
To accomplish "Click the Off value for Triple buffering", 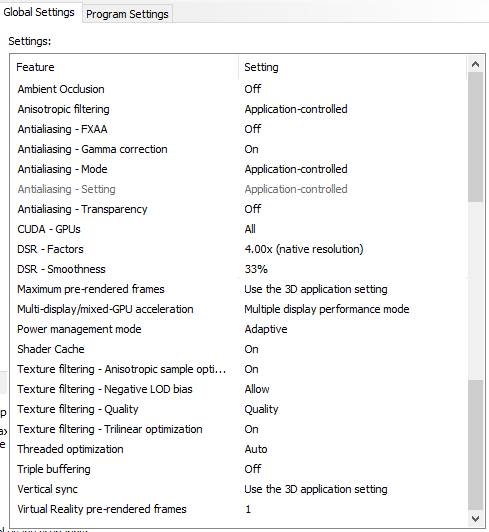I will click(x=253, y=470).
